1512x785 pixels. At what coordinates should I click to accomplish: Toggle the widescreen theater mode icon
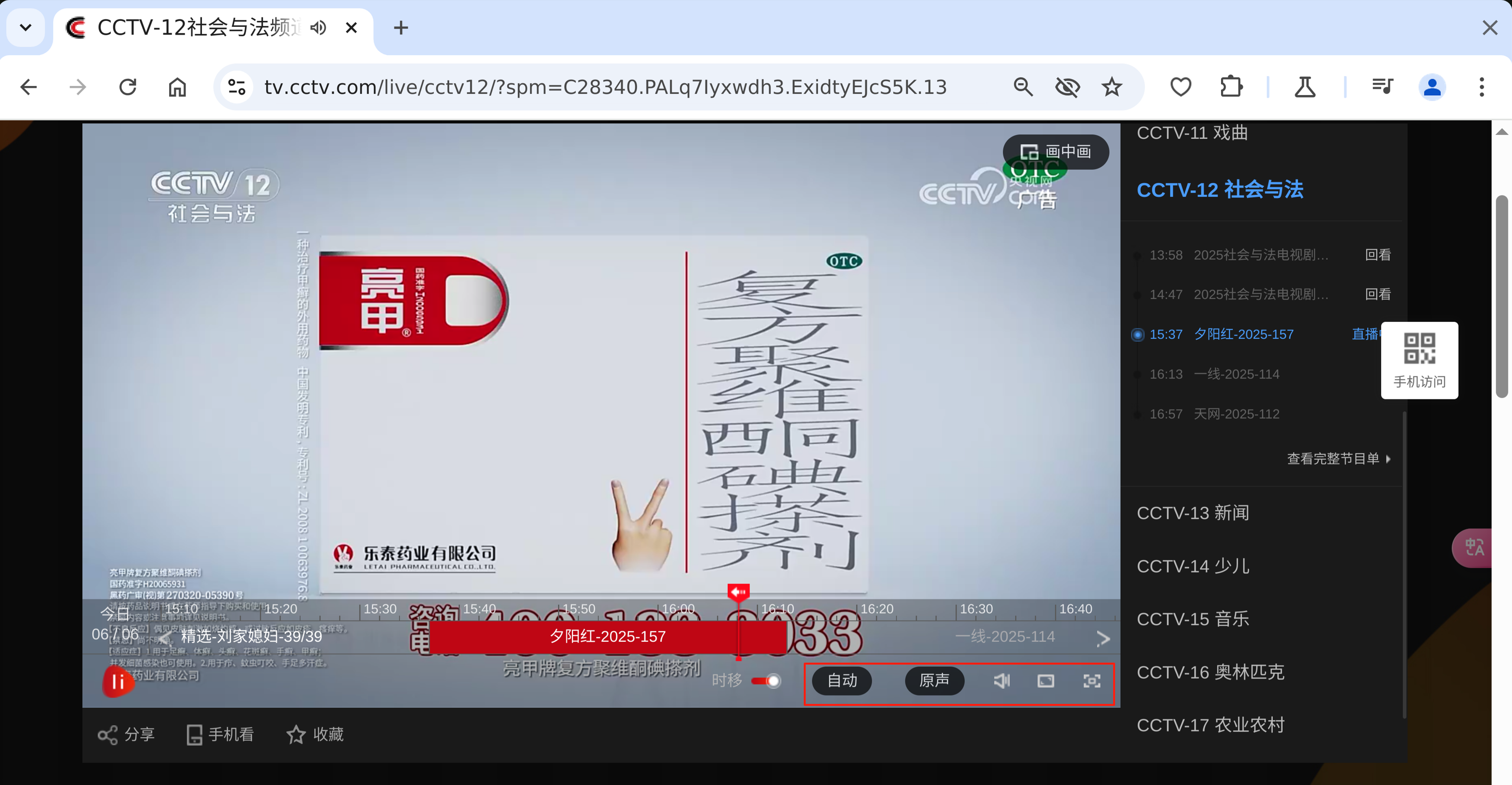(1046, 681)
